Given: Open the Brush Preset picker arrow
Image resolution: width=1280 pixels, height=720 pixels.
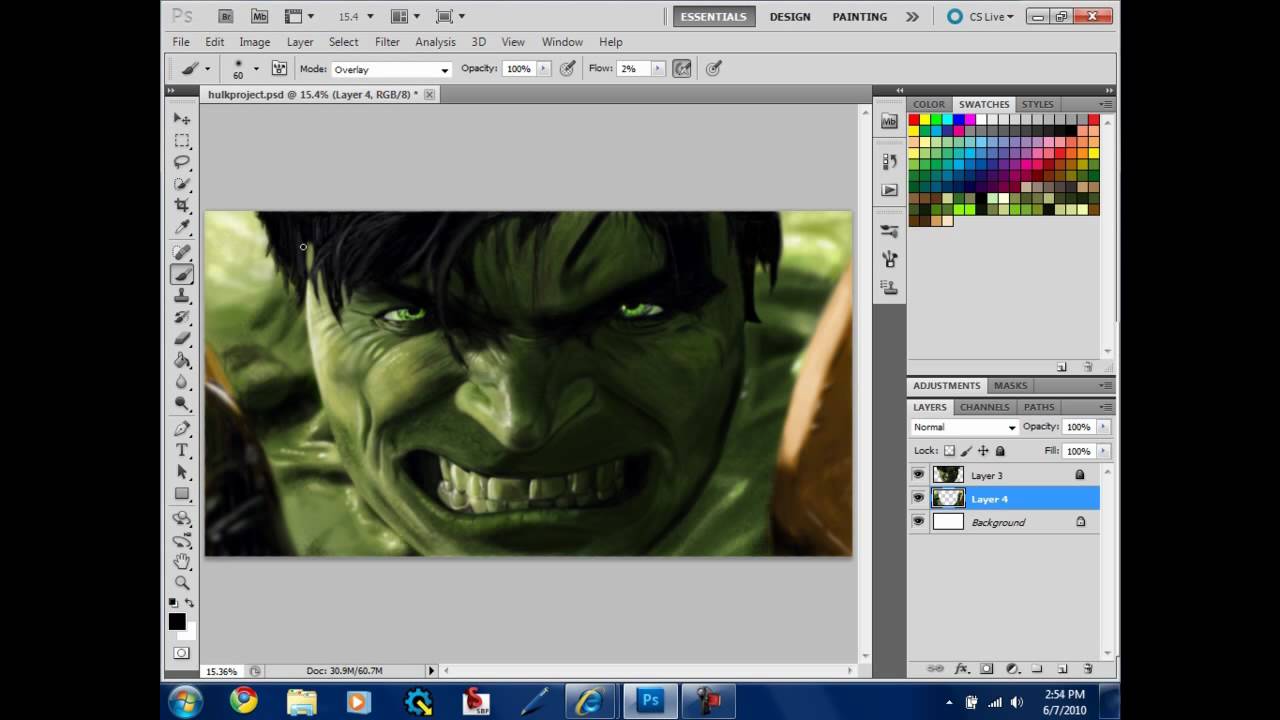Looking at the screenshot, I should click(256, 69).
